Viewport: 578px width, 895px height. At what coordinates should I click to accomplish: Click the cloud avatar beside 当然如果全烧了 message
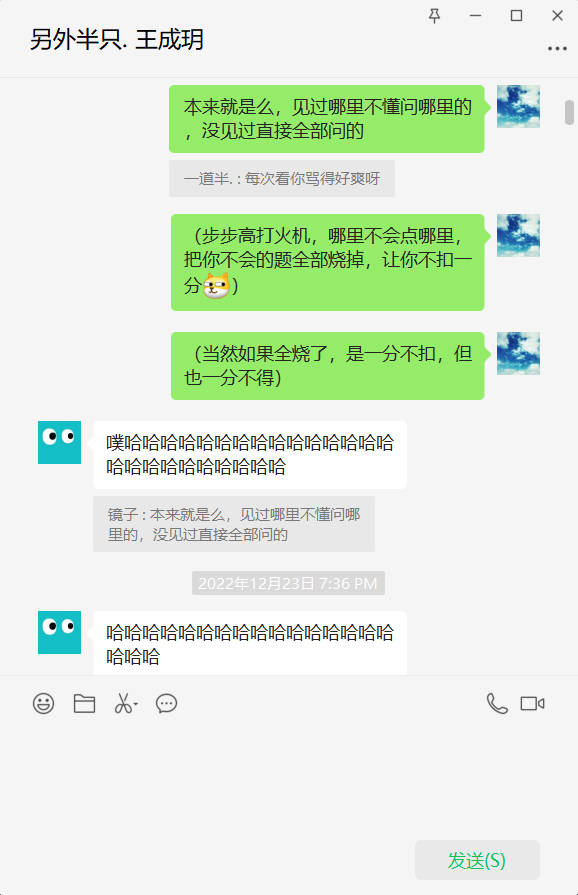coord(518,353)
